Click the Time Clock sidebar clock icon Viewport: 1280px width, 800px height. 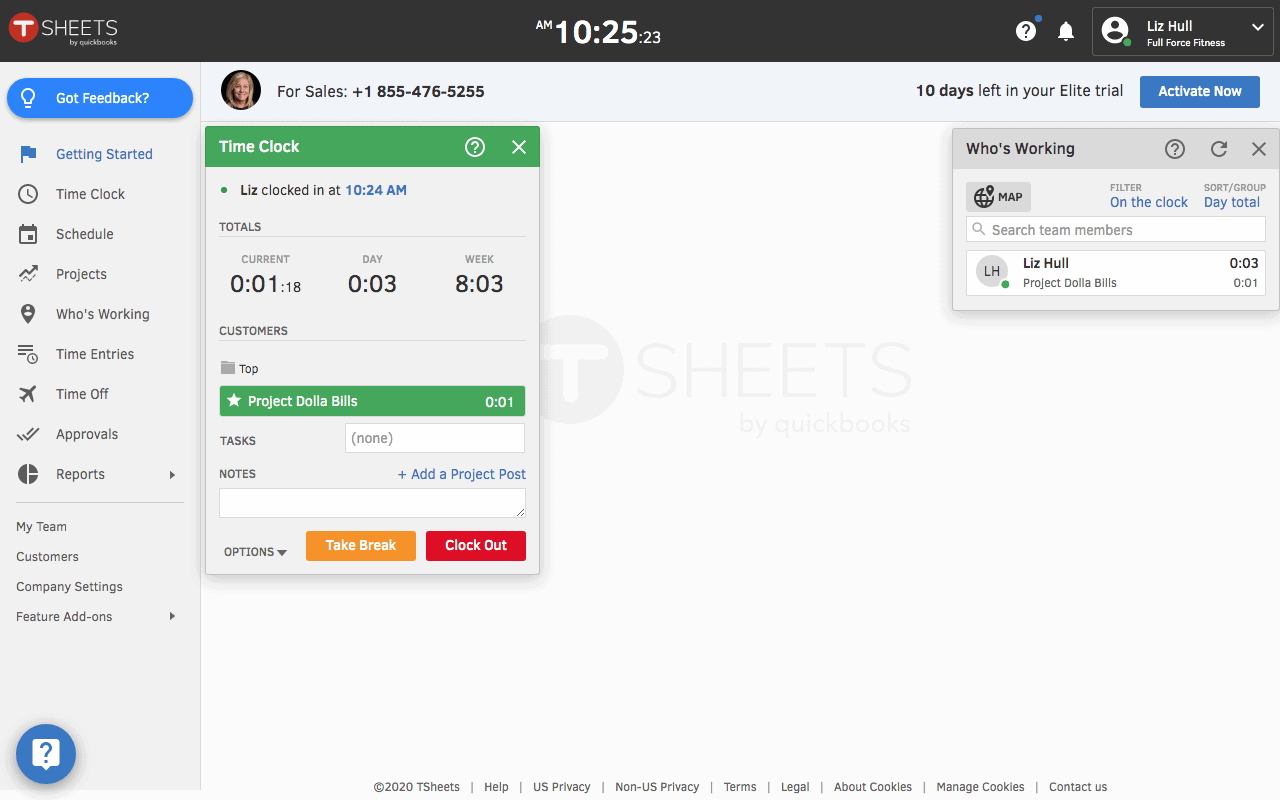pos(28,194)
